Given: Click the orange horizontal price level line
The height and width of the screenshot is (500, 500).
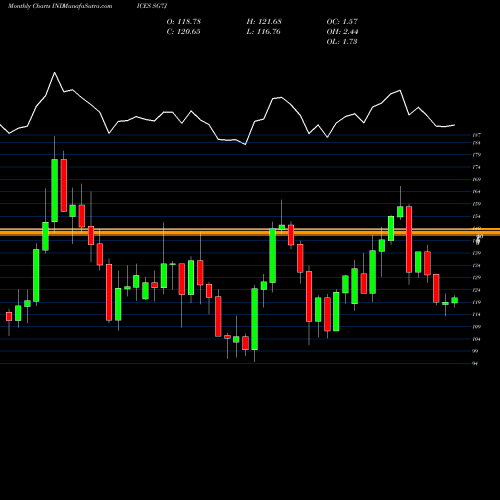Looking at the screenshot, I should tap(250, 232).
